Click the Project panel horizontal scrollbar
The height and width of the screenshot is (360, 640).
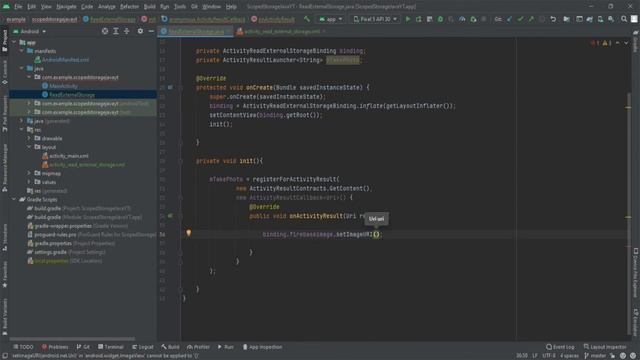point(72,338)
